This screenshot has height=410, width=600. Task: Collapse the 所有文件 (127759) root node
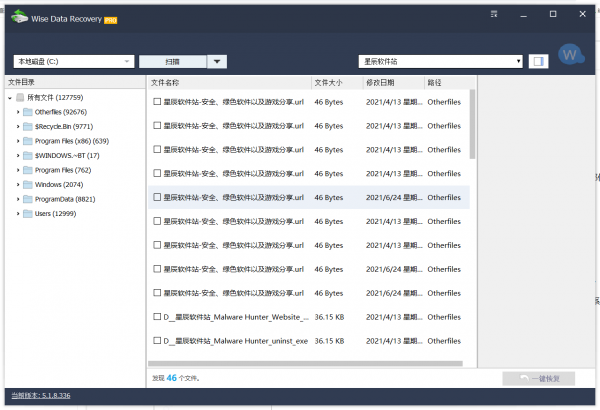pos(10,98)
